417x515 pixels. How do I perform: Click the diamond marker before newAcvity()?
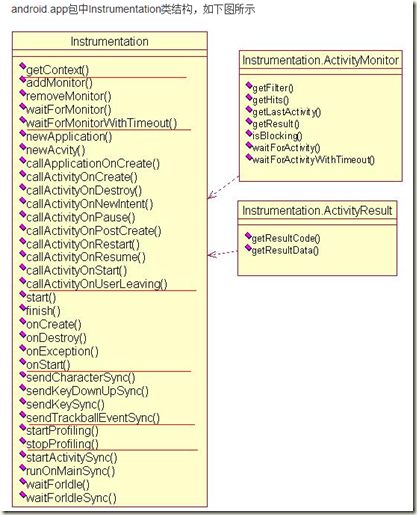click(x=22, y=146)
